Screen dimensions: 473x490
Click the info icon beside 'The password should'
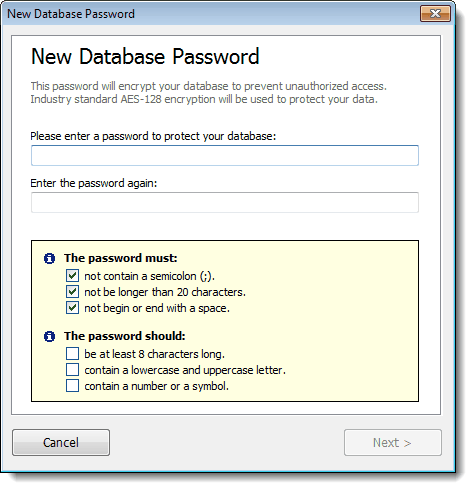49,336
